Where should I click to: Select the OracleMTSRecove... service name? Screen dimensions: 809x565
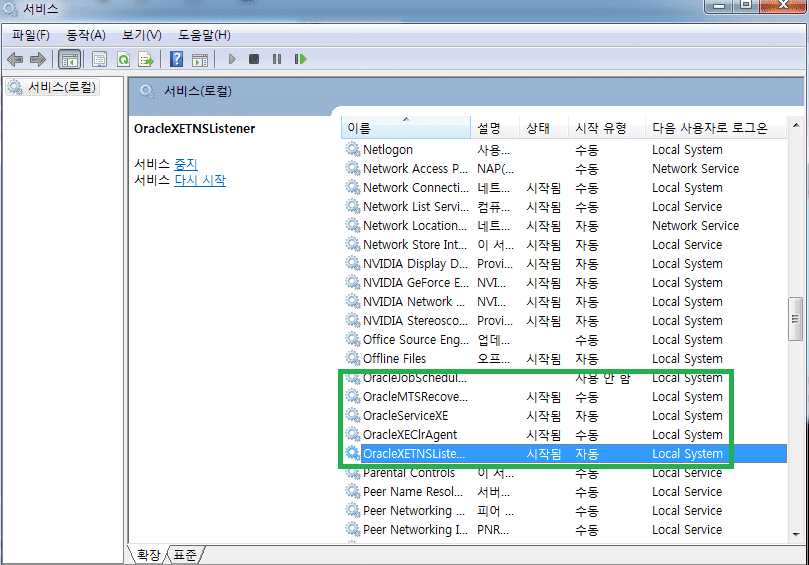coord(415,396)
